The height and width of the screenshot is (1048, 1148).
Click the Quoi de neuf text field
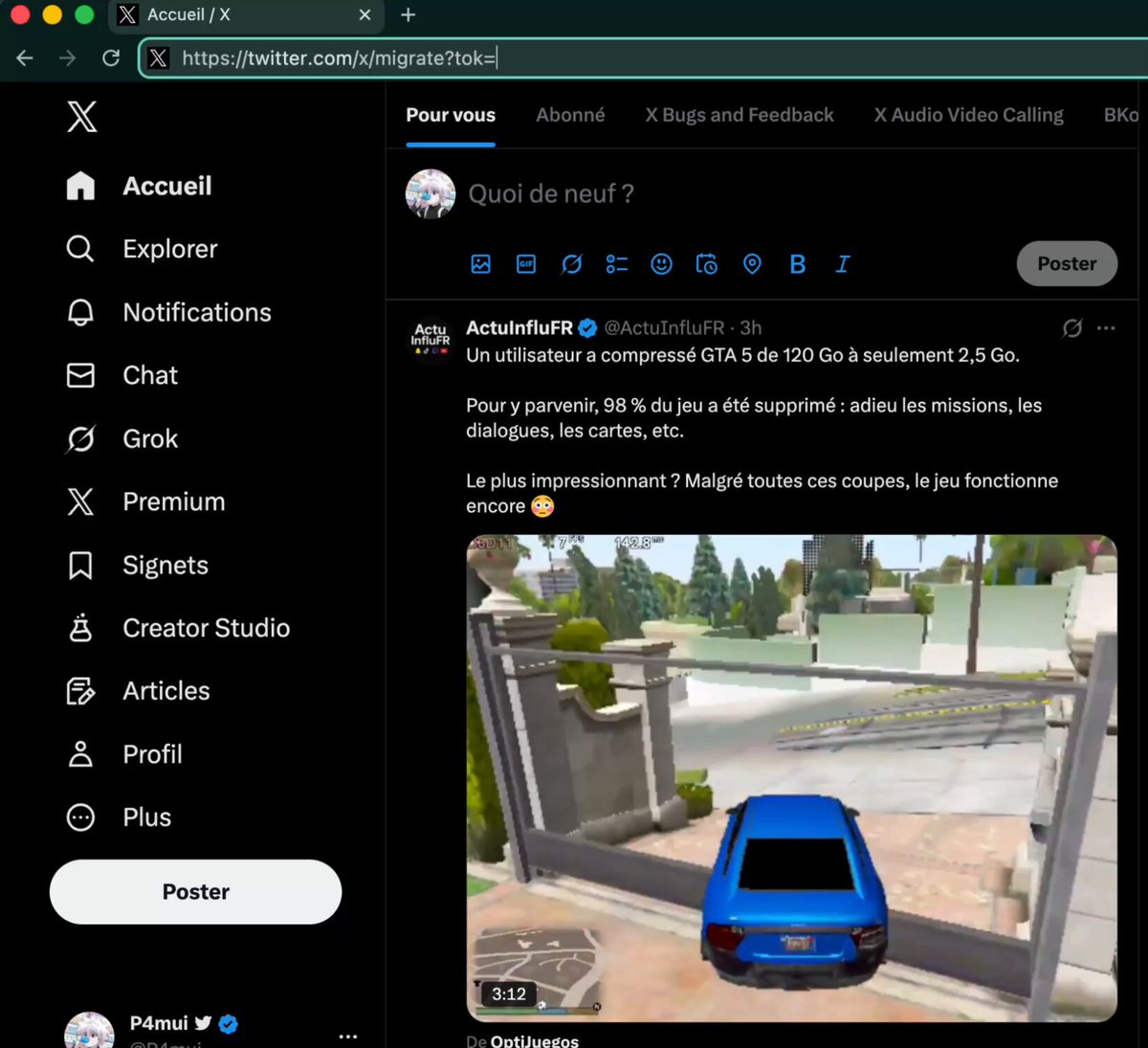click(551, 194)
